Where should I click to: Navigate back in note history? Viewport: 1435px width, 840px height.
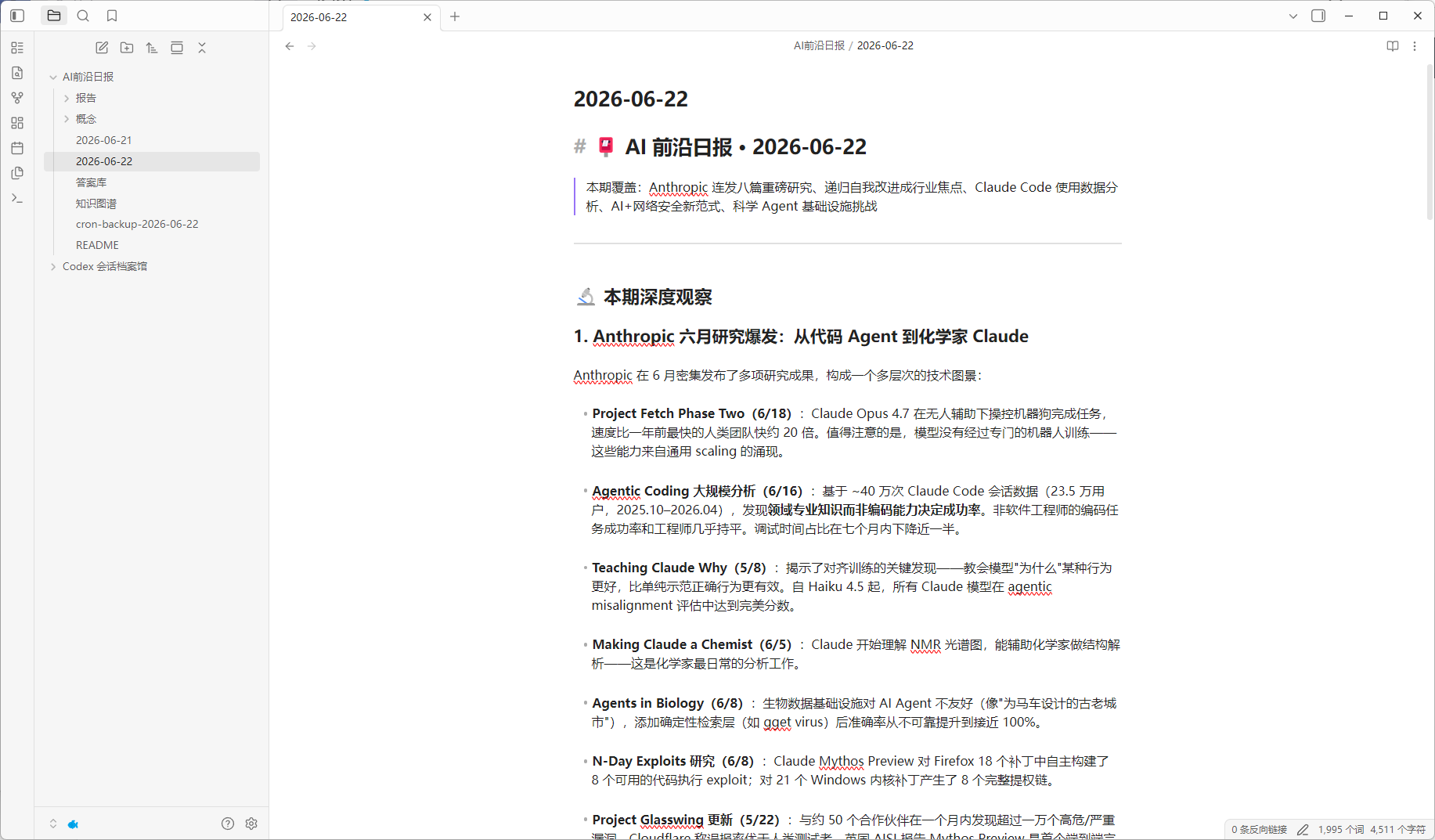[x=290, y=46]
